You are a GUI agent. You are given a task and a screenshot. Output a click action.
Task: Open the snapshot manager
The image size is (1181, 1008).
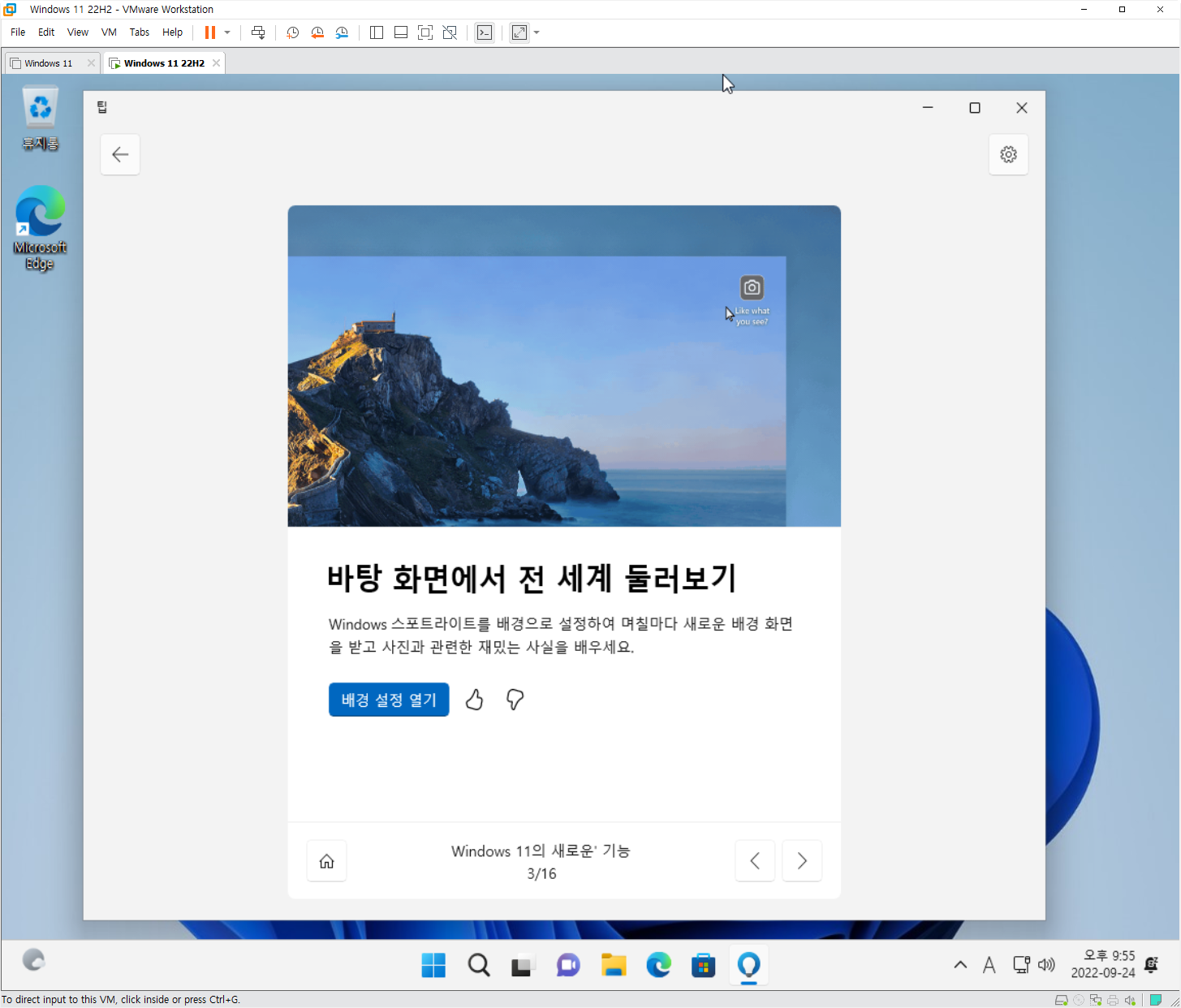(342, 32)
